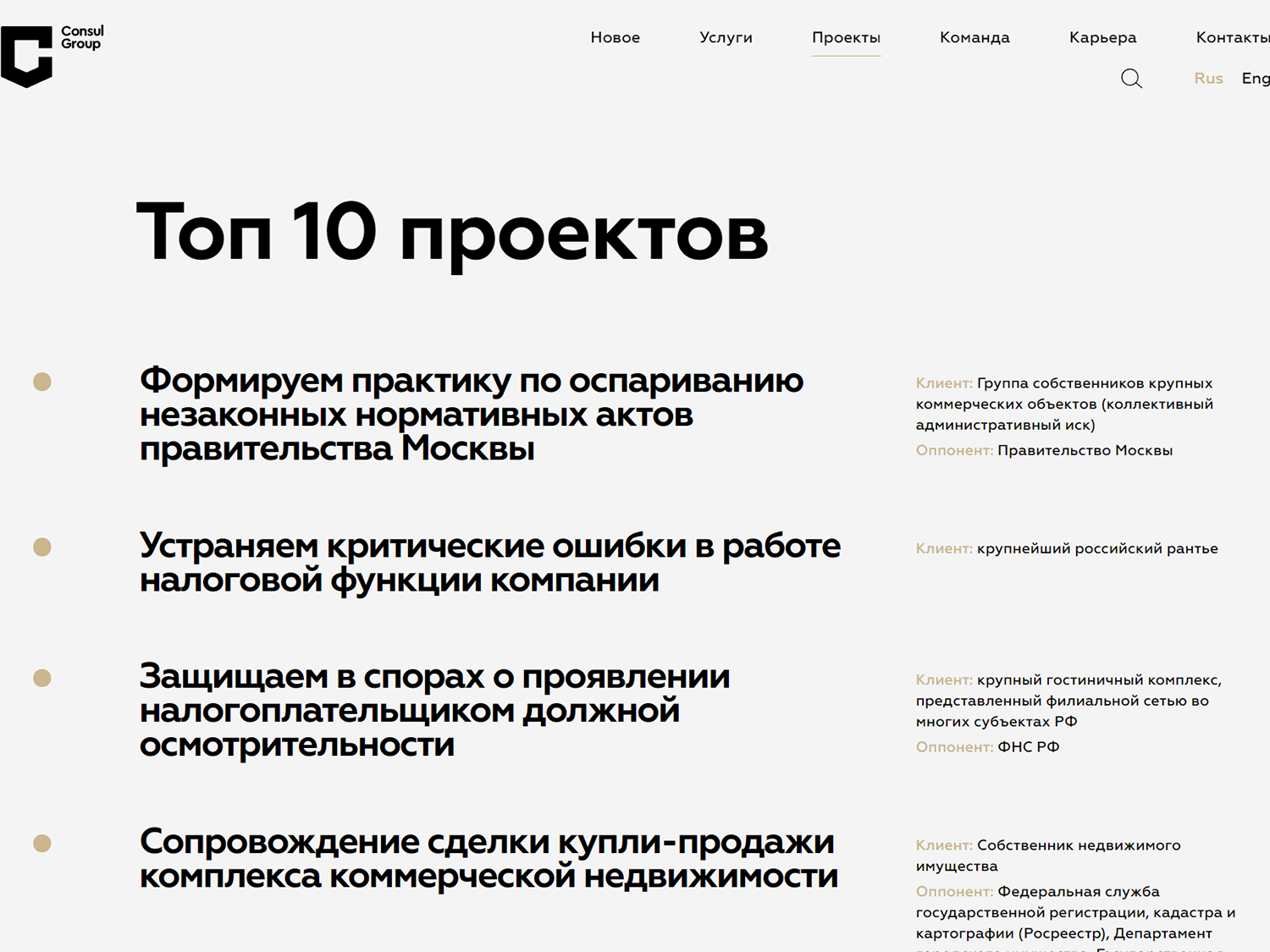Image resolution: width=1270 pixels, height=952 pixels.
Task: Open project on fixing tax function errors
Action: tap(489, 563)
